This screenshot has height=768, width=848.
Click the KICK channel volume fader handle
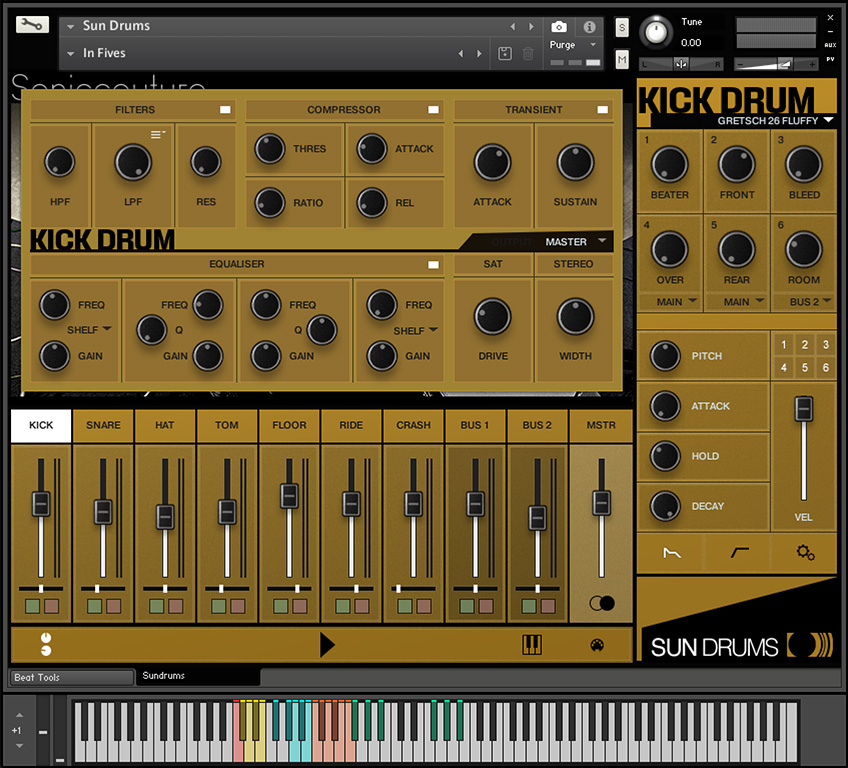[x=41, y=504]
